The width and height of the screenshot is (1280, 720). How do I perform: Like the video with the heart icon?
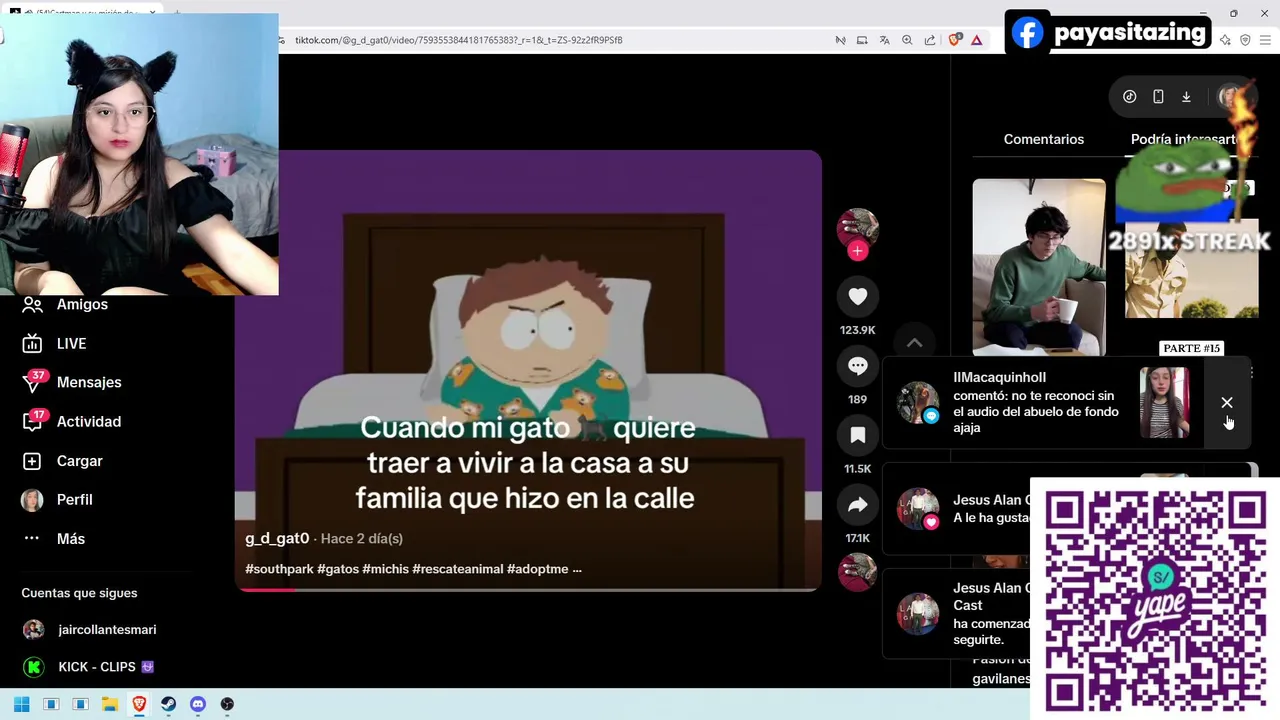click(857, 297)
